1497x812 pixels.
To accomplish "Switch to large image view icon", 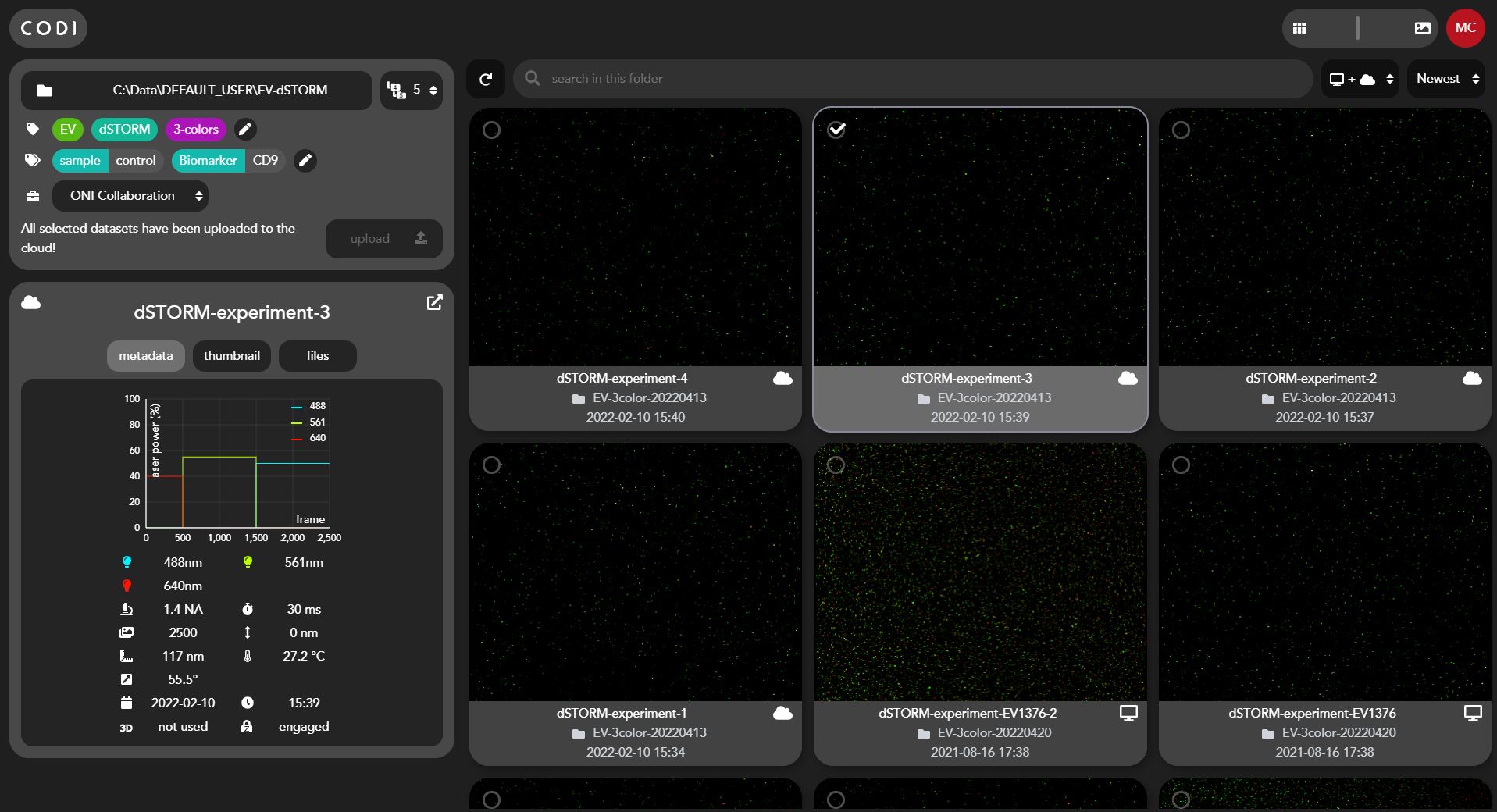I will (1422, 28).
